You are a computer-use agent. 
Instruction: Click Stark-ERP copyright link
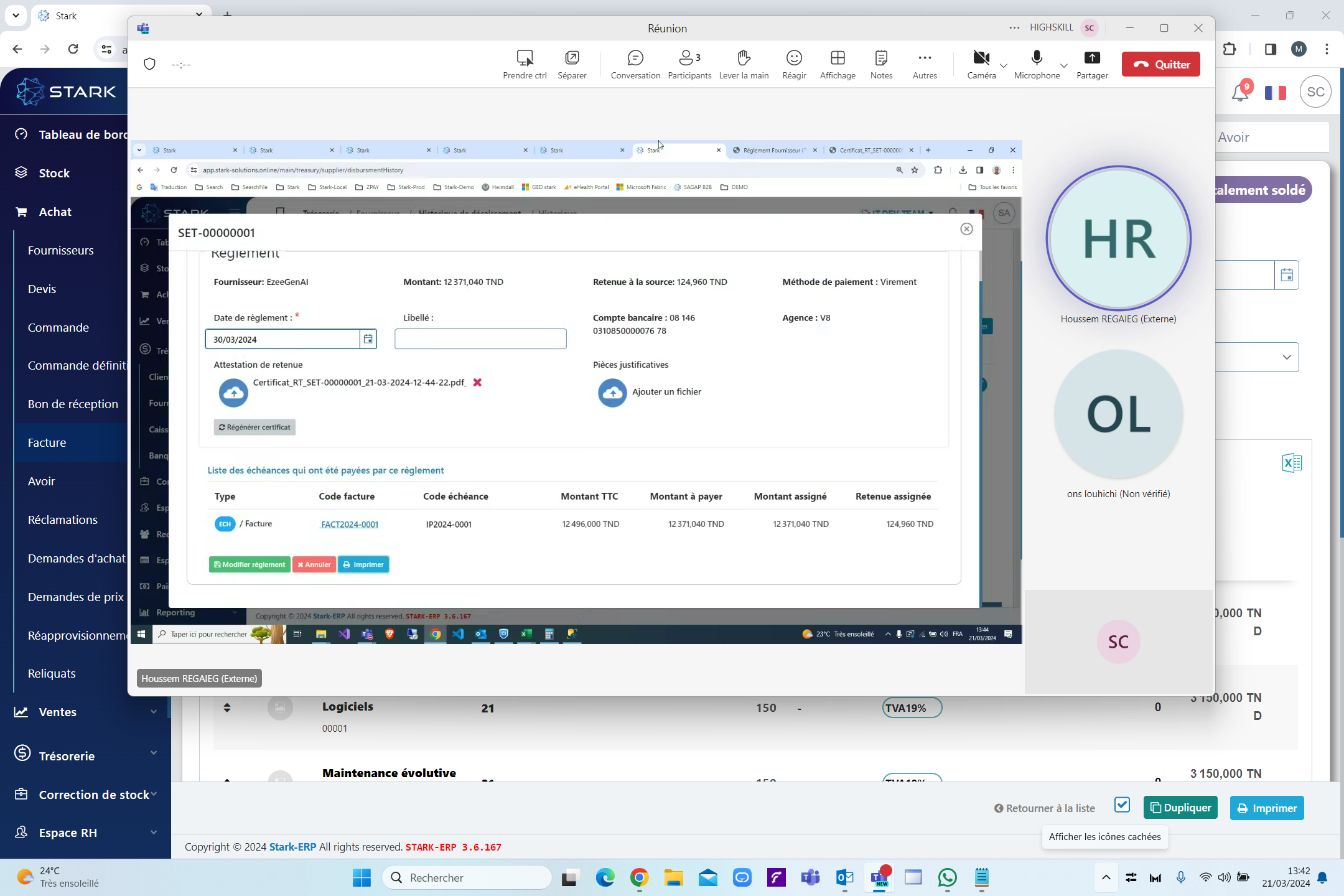[x=292, y=847]
